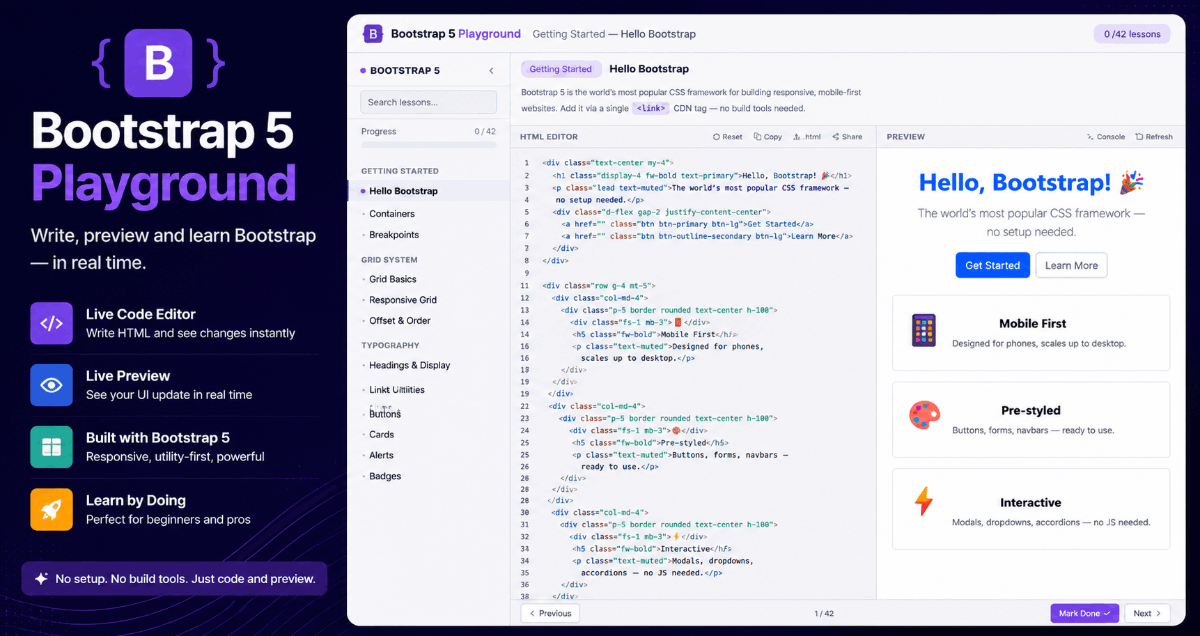Open the Mark Done dropdown button
Screen dimensions: 1200x636
pyautogui.click(x=1084, y=613)
